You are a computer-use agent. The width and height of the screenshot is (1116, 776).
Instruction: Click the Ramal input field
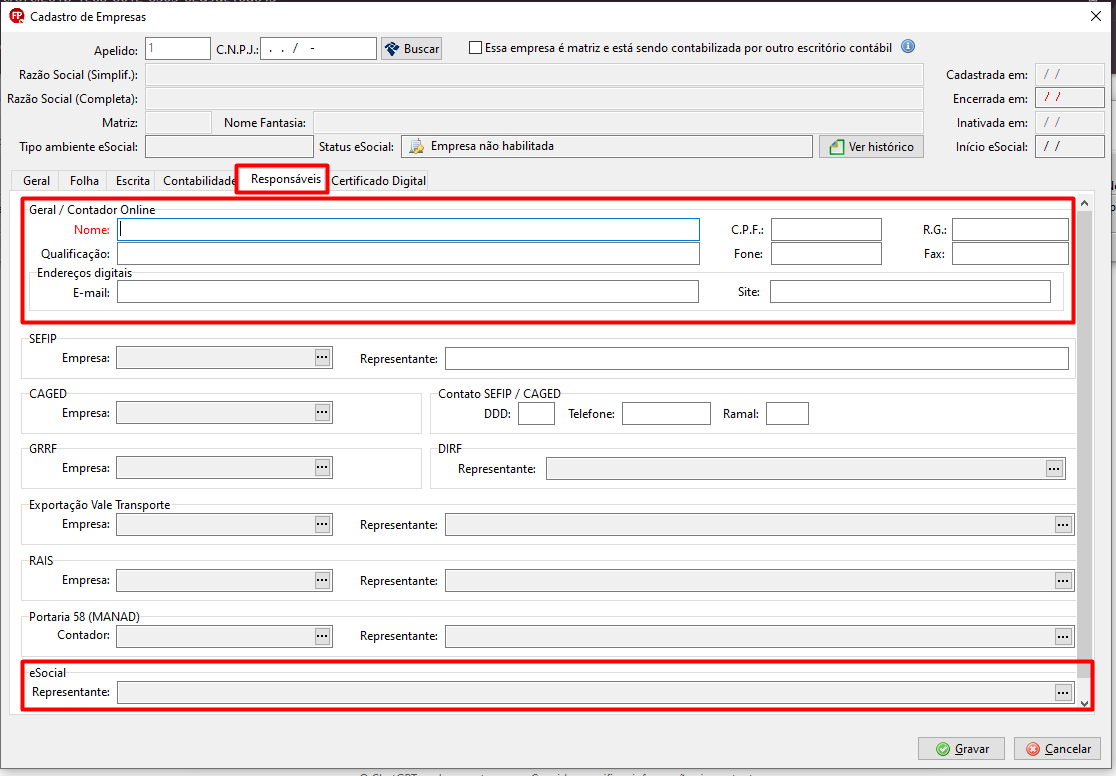(787, 414)
